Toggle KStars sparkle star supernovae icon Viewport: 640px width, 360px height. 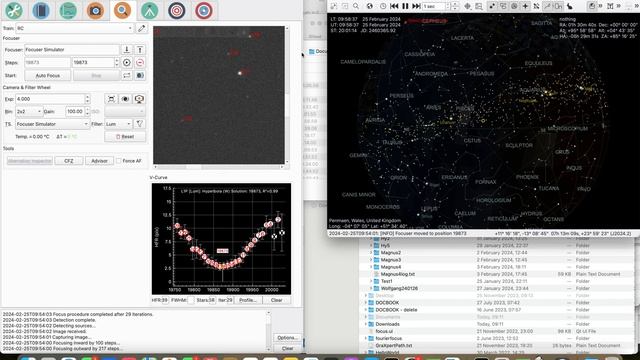(525, 6)
